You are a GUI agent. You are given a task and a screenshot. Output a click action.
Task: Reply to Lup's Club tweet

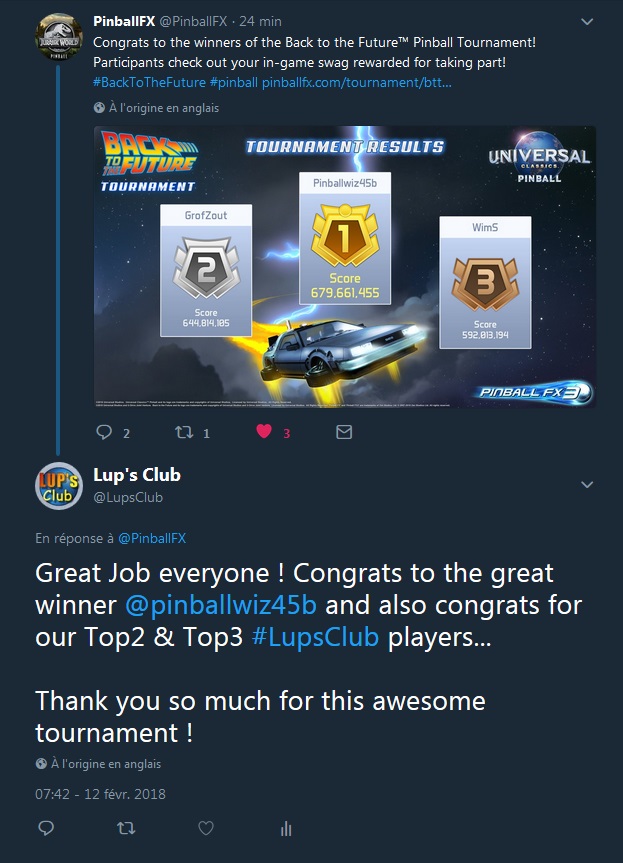[46, 828]
